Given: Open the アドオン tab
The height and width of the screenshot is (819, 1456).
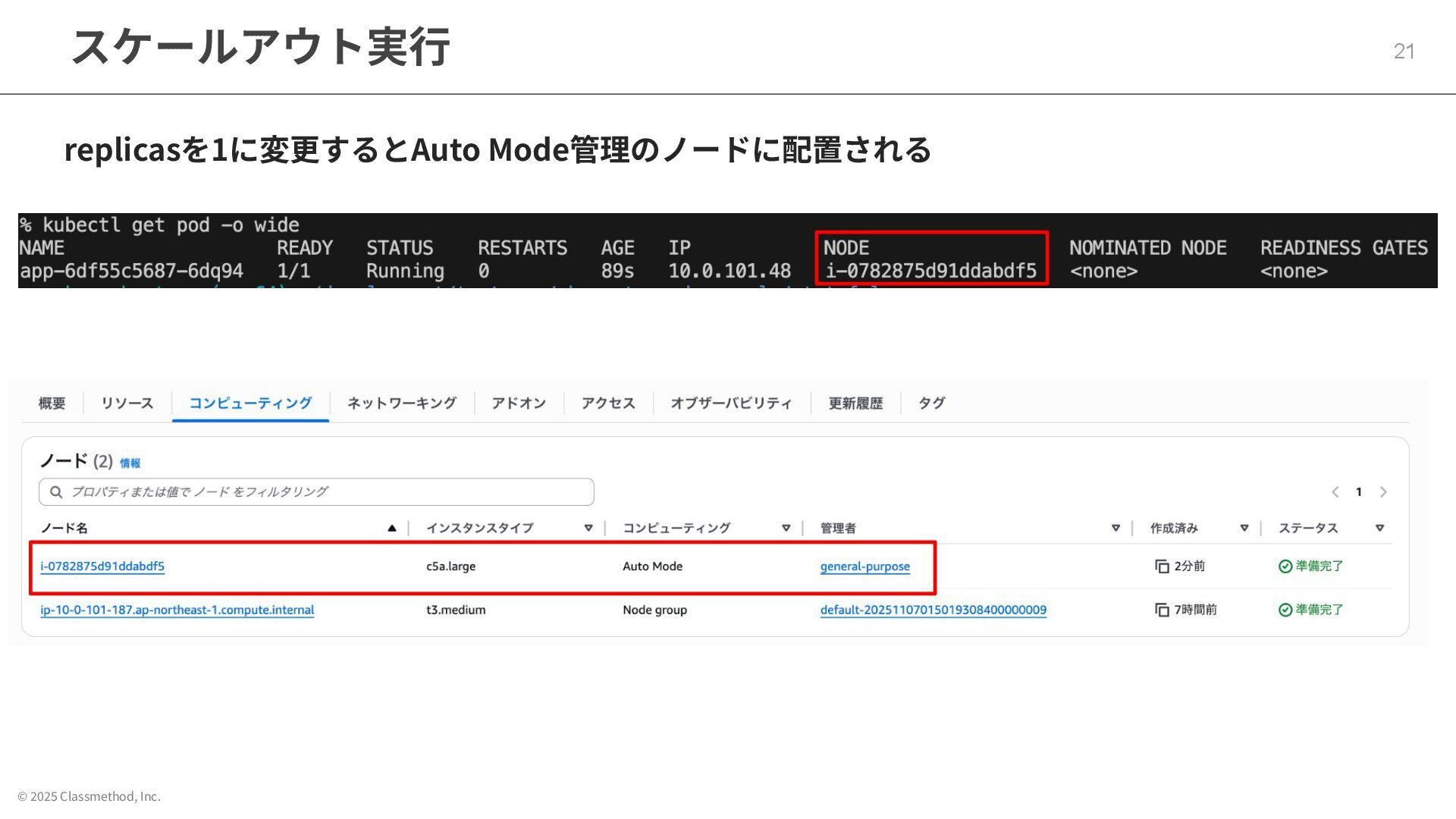Looking at the screenshot, I should pos(519,403).
